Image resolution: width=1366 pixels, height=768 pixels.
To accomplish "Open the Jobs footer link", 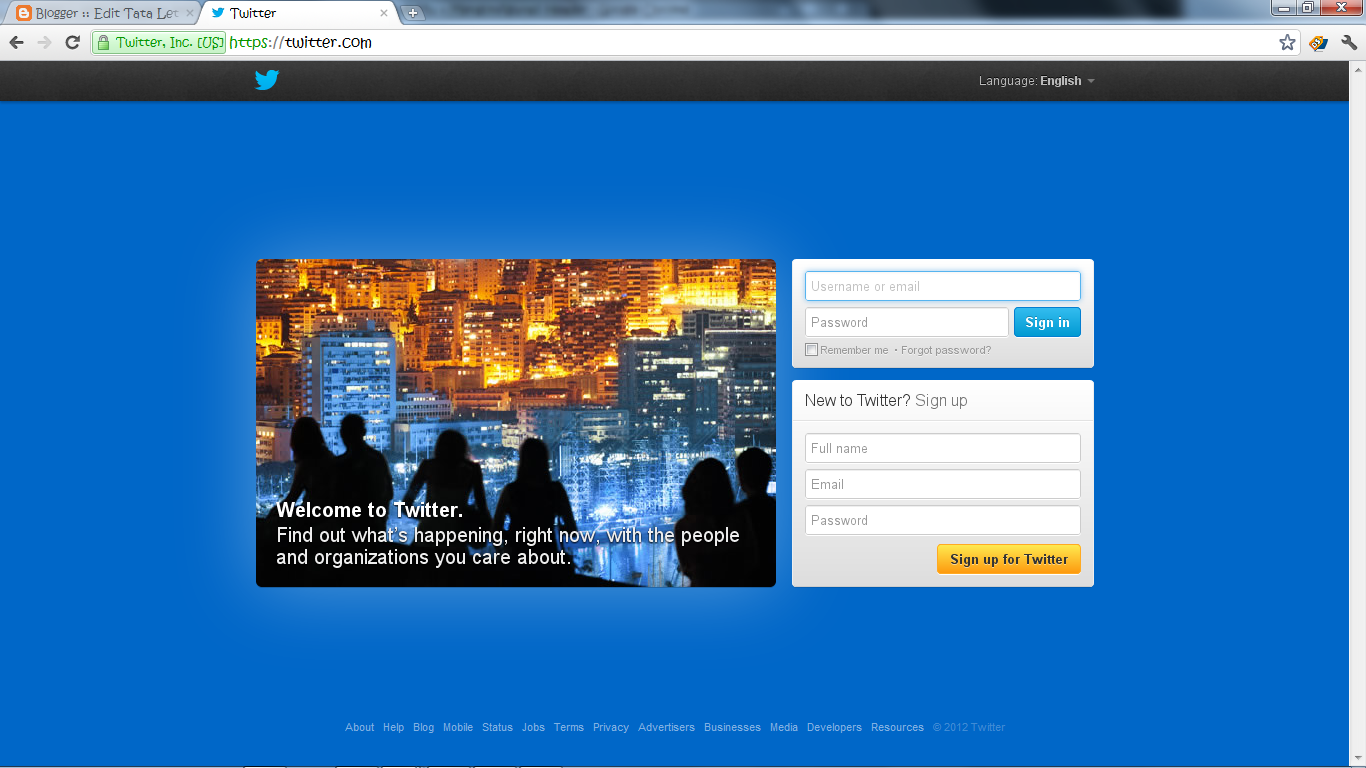I will (x=534, y=727).
